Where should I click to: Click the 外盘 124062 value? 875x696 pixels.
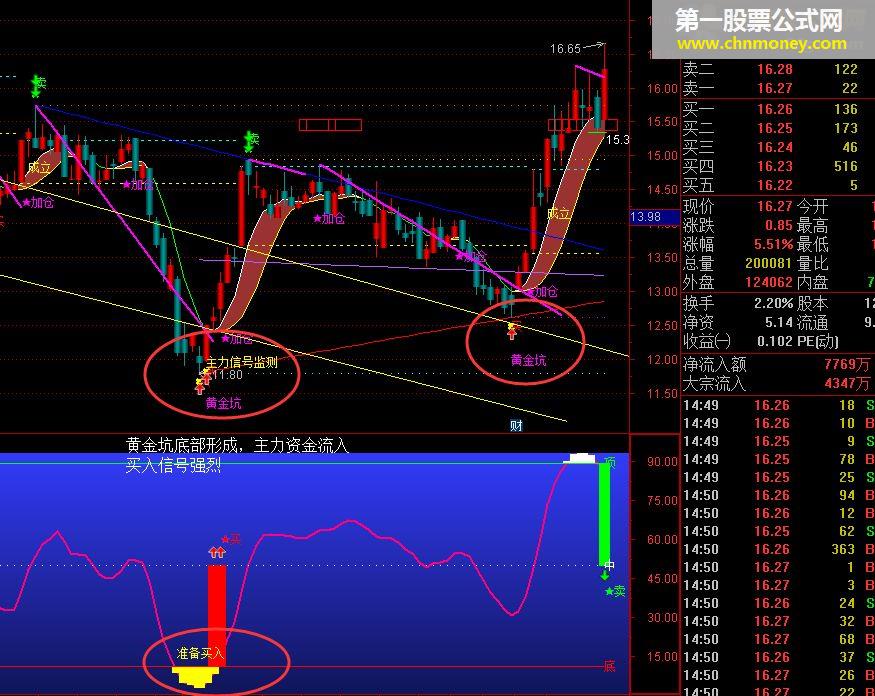pos(768,282)
